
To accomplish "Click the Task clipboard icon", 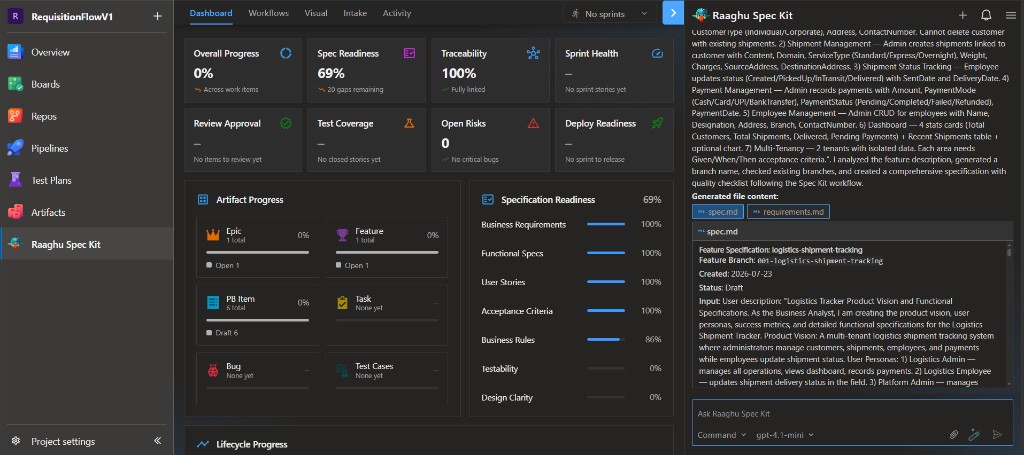I will click(342, 302).
